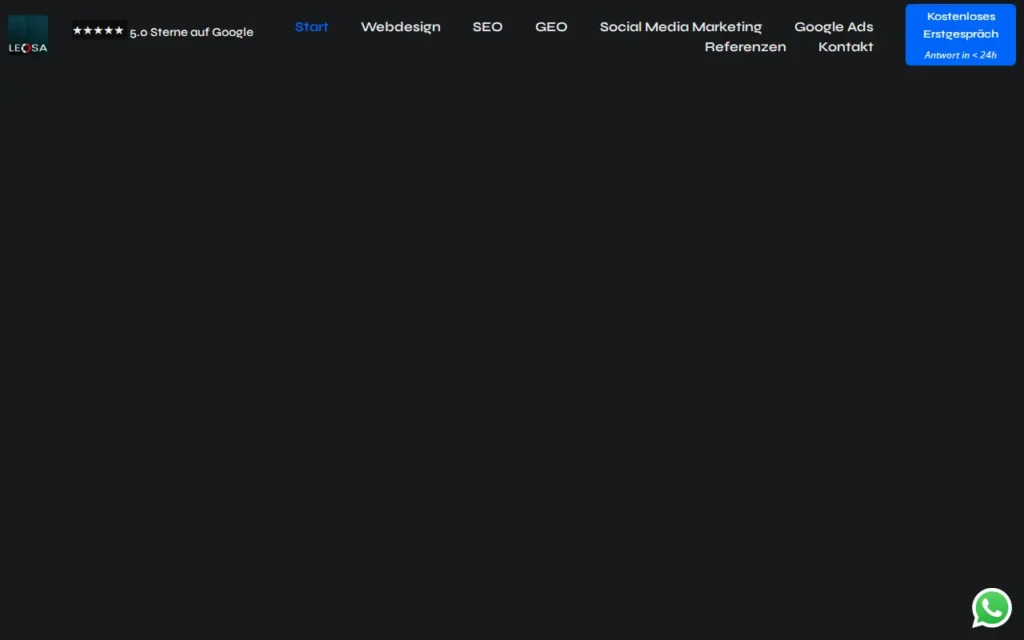Open the Google Ads menu item
The height and width of the screenshot is (640, 1024).
pyautogui.click(x=833, y=27)
